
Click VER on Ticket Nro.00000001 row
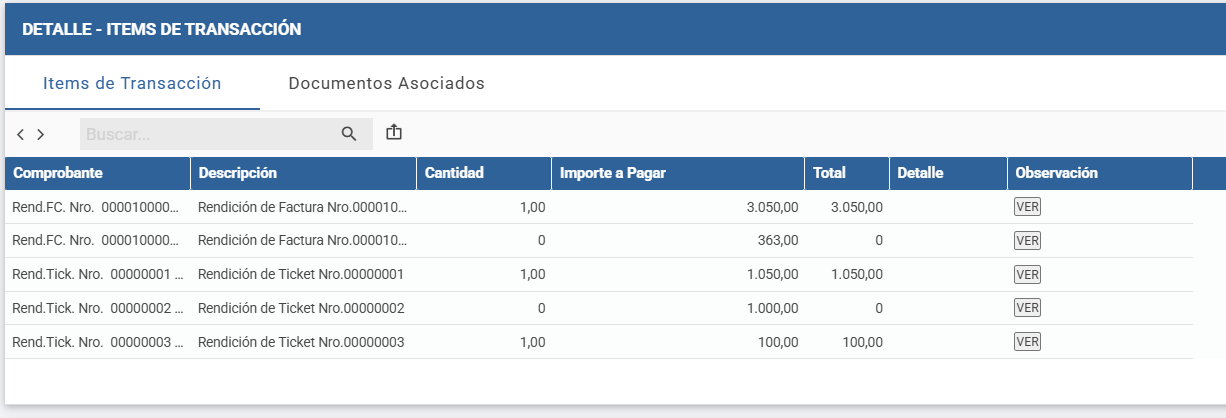click(1027, 274)
